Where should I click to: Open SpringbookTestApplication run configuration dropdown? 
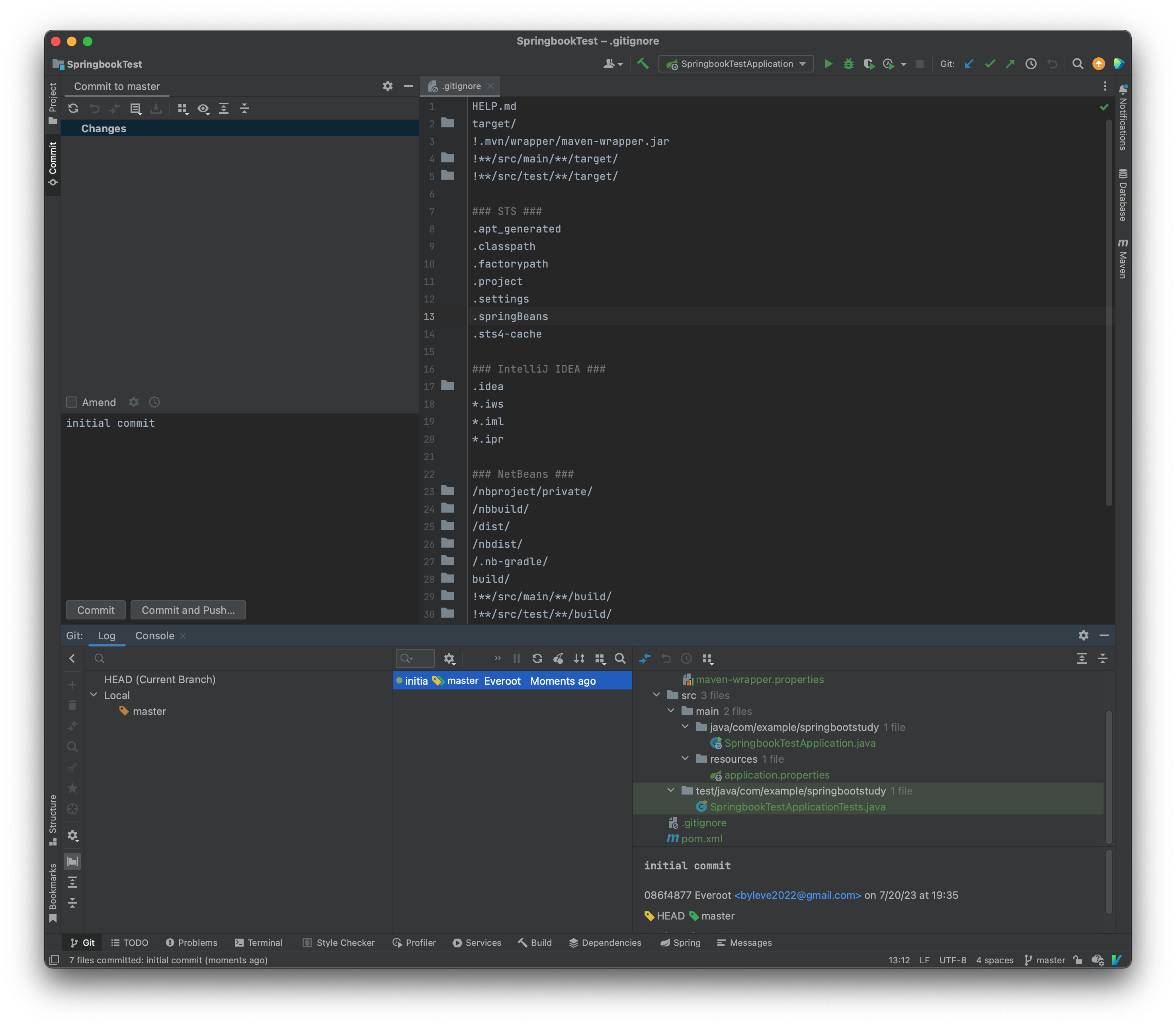[x=736, y=64]
